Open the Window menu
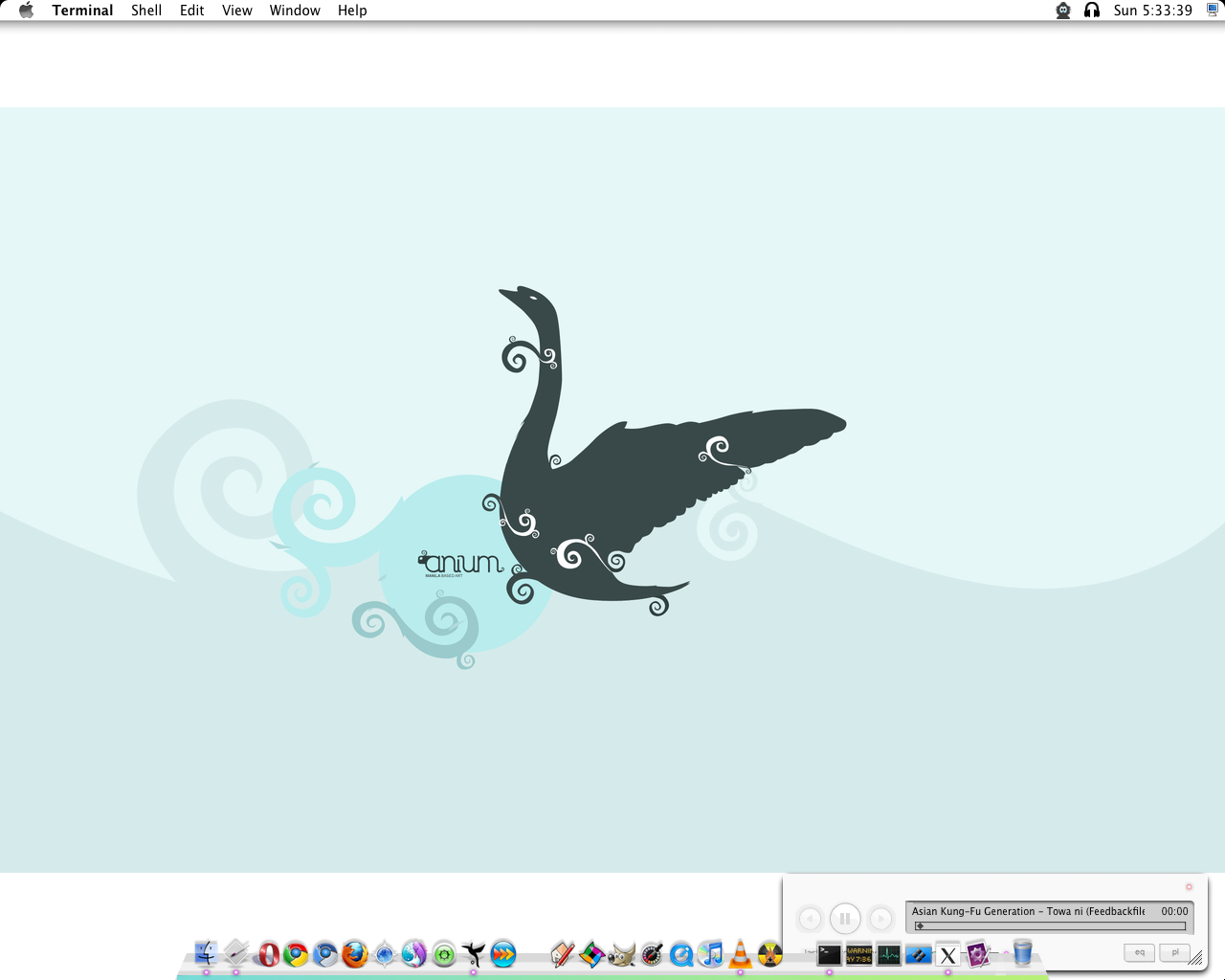The width and height of the screenshot is (1225, 980). pyautogui.click(x=295, y=11)
